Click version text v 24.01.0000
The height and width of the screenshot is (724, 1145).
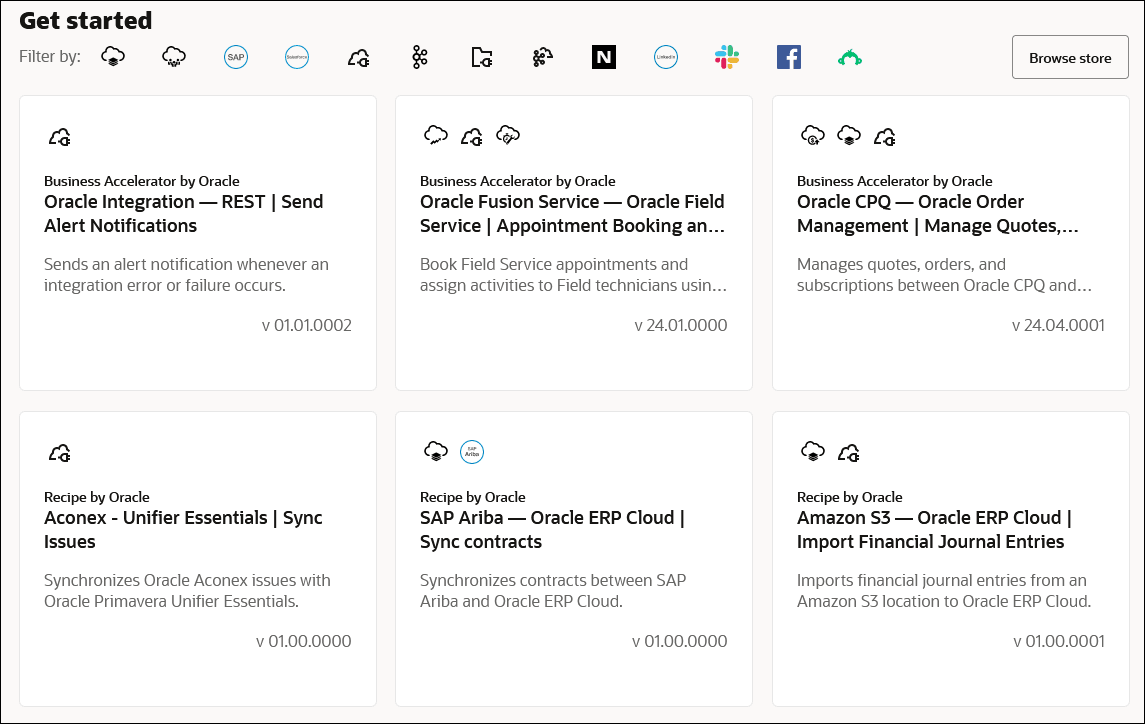tap(681, 325)
